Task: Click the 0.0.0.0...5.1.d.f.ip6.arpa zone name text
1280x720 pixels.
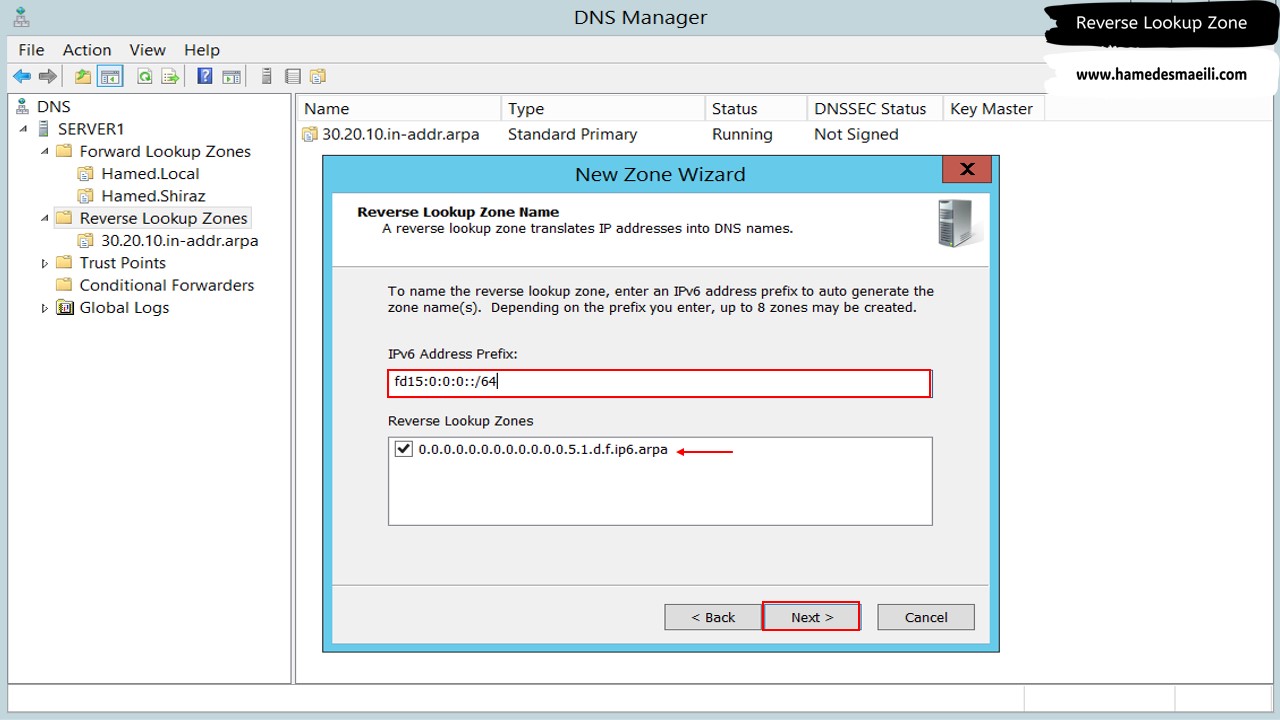Action: click(543, 450)
